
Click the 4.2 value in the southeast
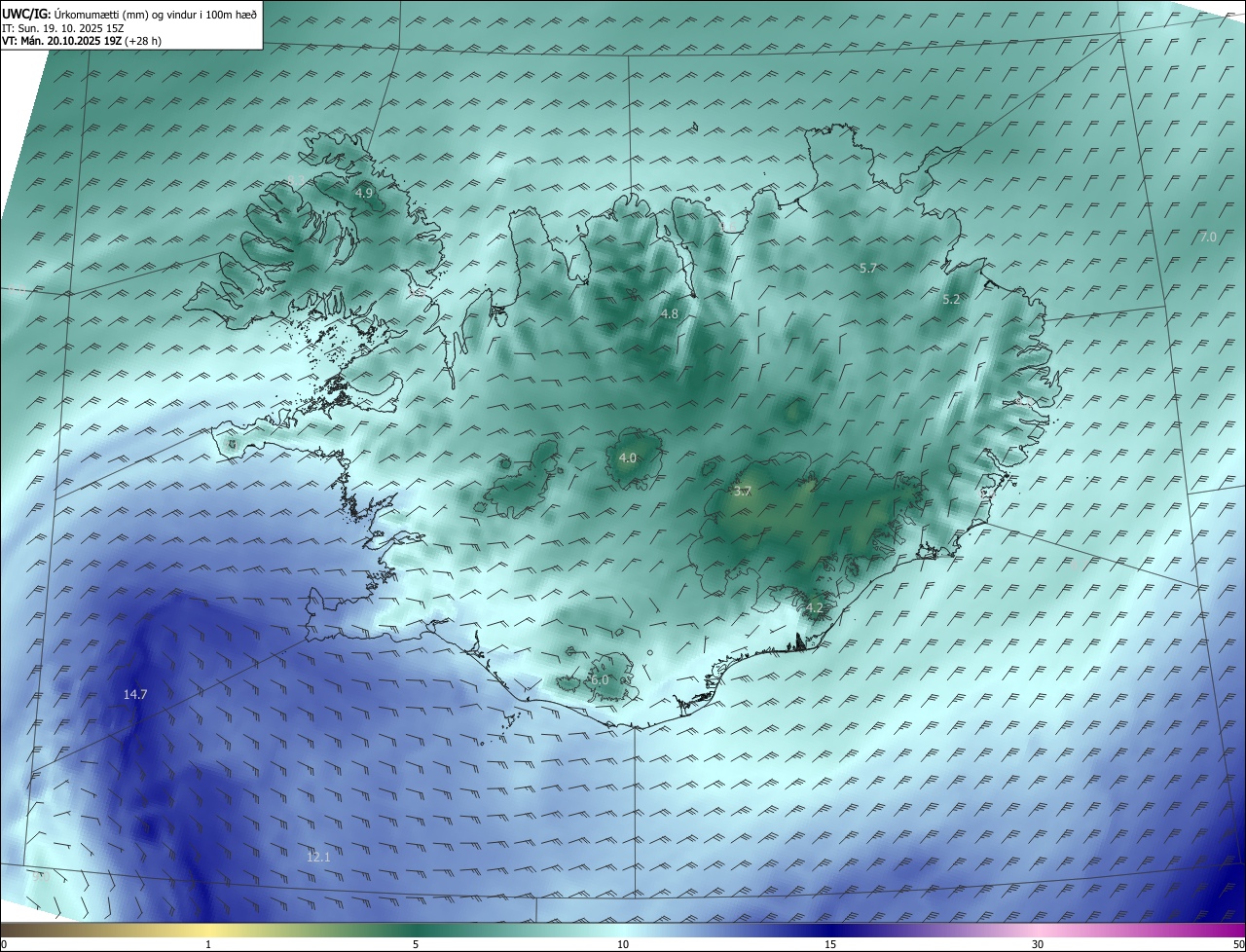815,608
